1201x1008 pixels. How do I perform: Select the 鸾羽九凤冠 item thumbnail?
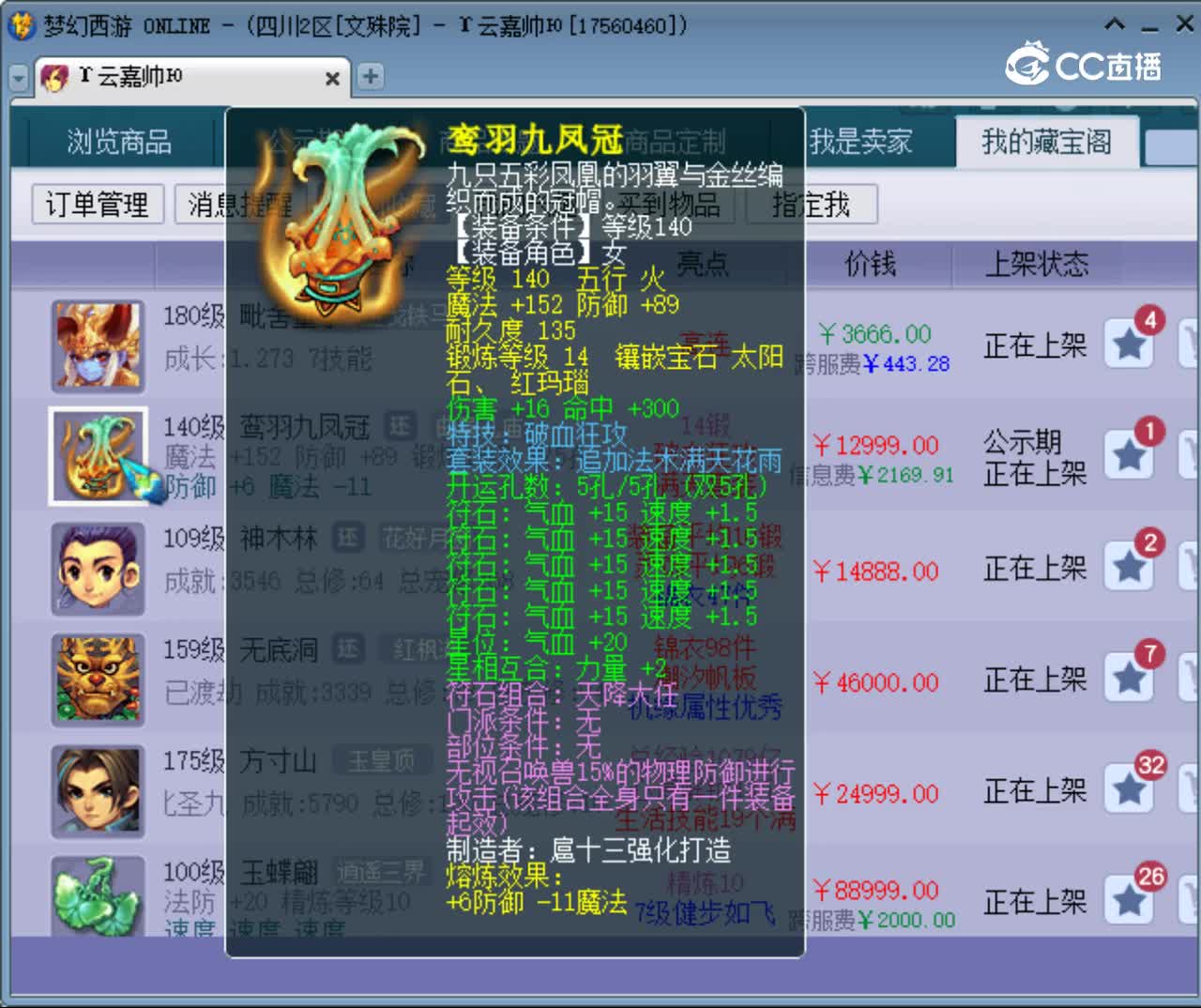coord(98,456)
